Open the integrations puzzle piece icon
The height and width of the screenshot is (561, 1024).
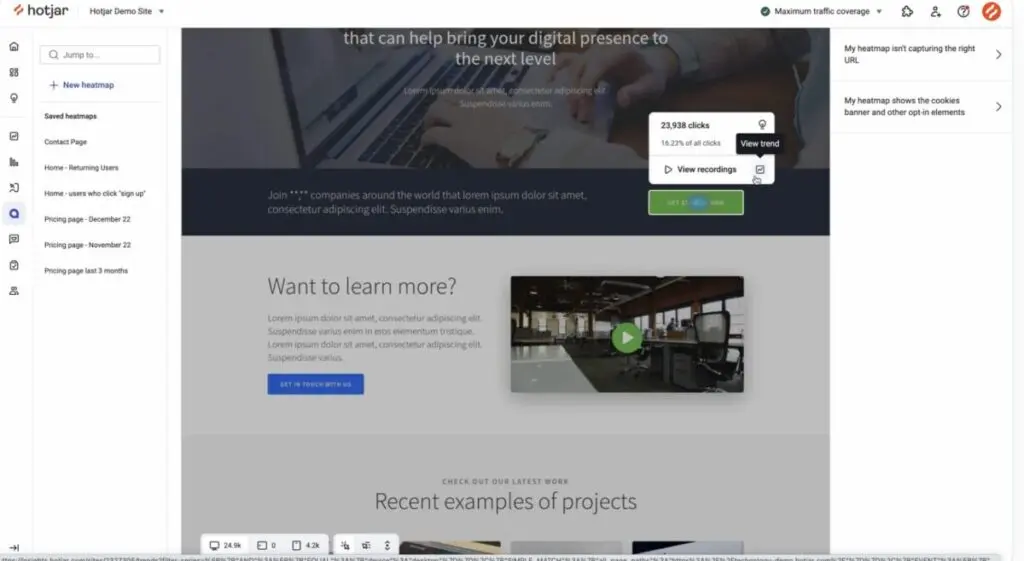pos(907,12)
